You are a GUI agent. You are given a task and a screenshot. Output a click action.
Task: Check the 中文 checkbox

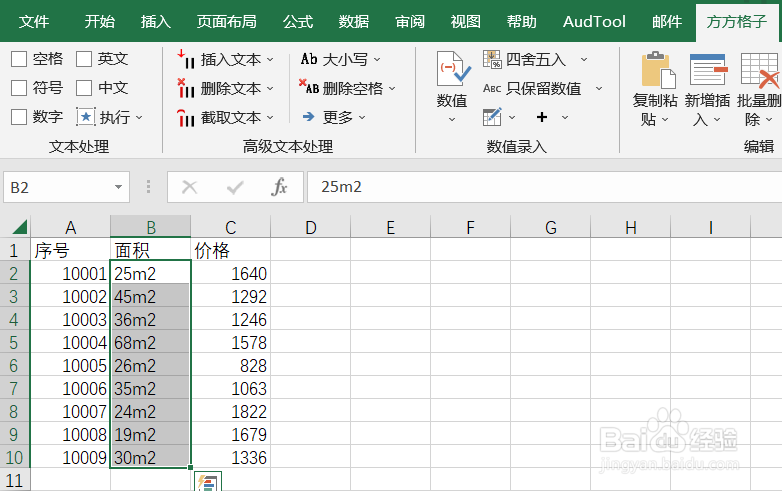84,88
